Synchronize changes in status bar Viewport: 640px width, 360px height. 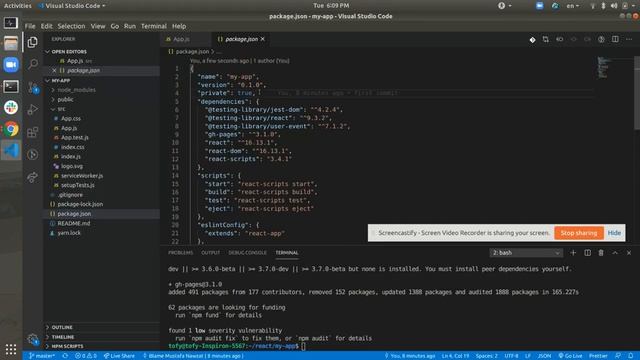65,356
